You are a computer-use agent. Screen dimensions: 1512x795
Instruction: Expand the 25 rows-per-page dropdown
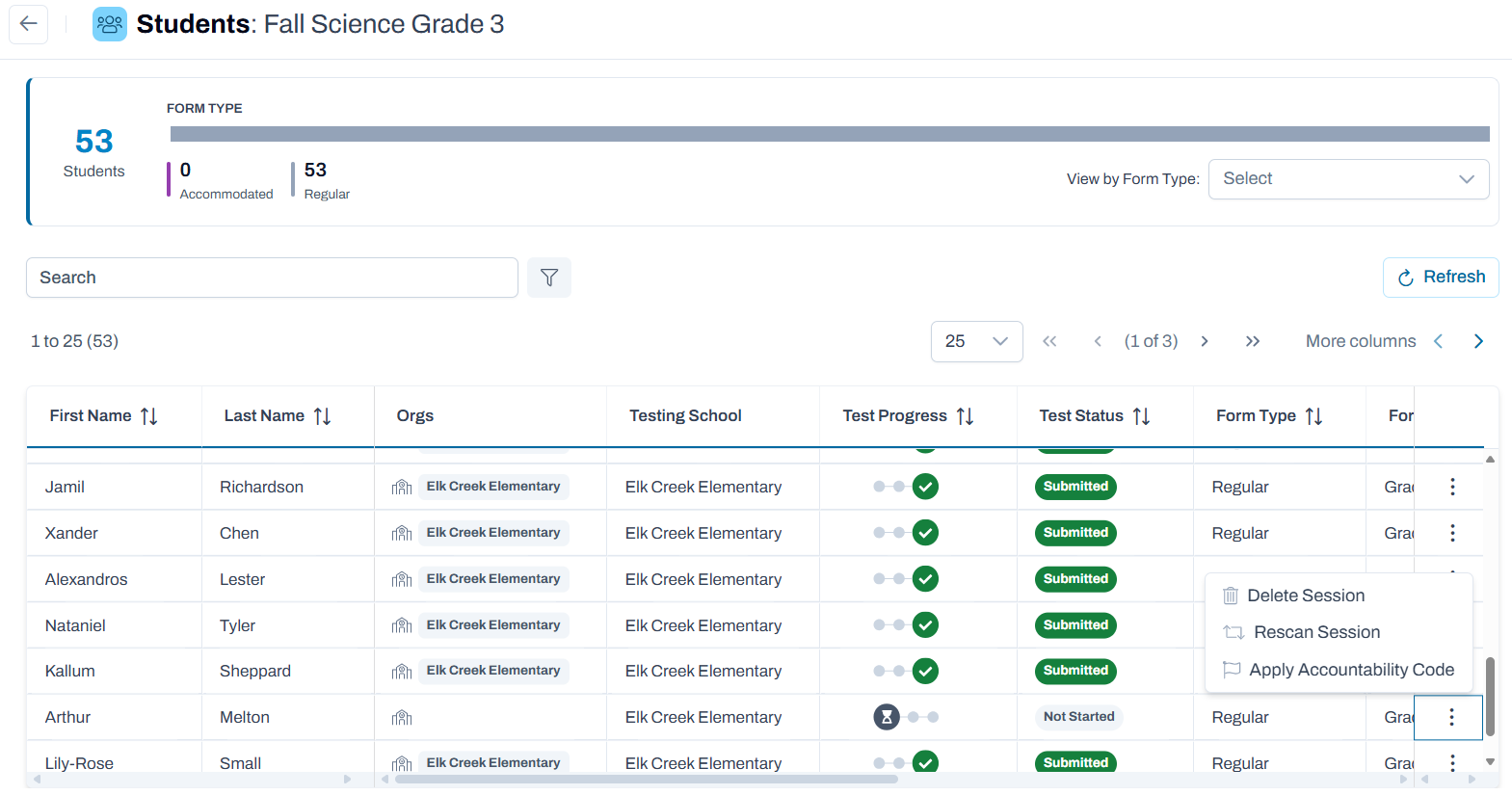click(x=976, y=341)
